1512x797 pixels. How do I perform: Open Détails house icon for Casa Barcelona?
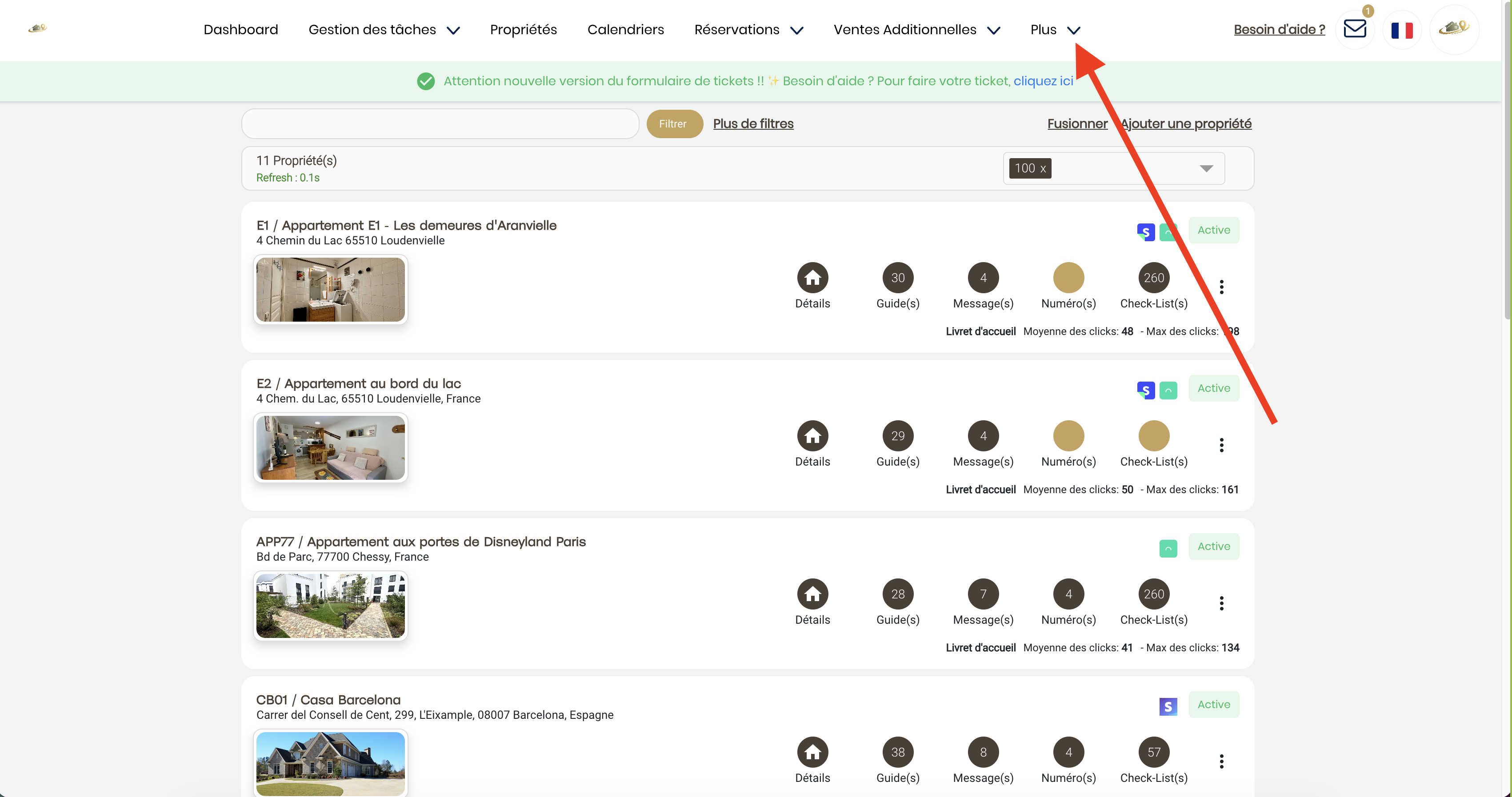click(x=812, y=753)
